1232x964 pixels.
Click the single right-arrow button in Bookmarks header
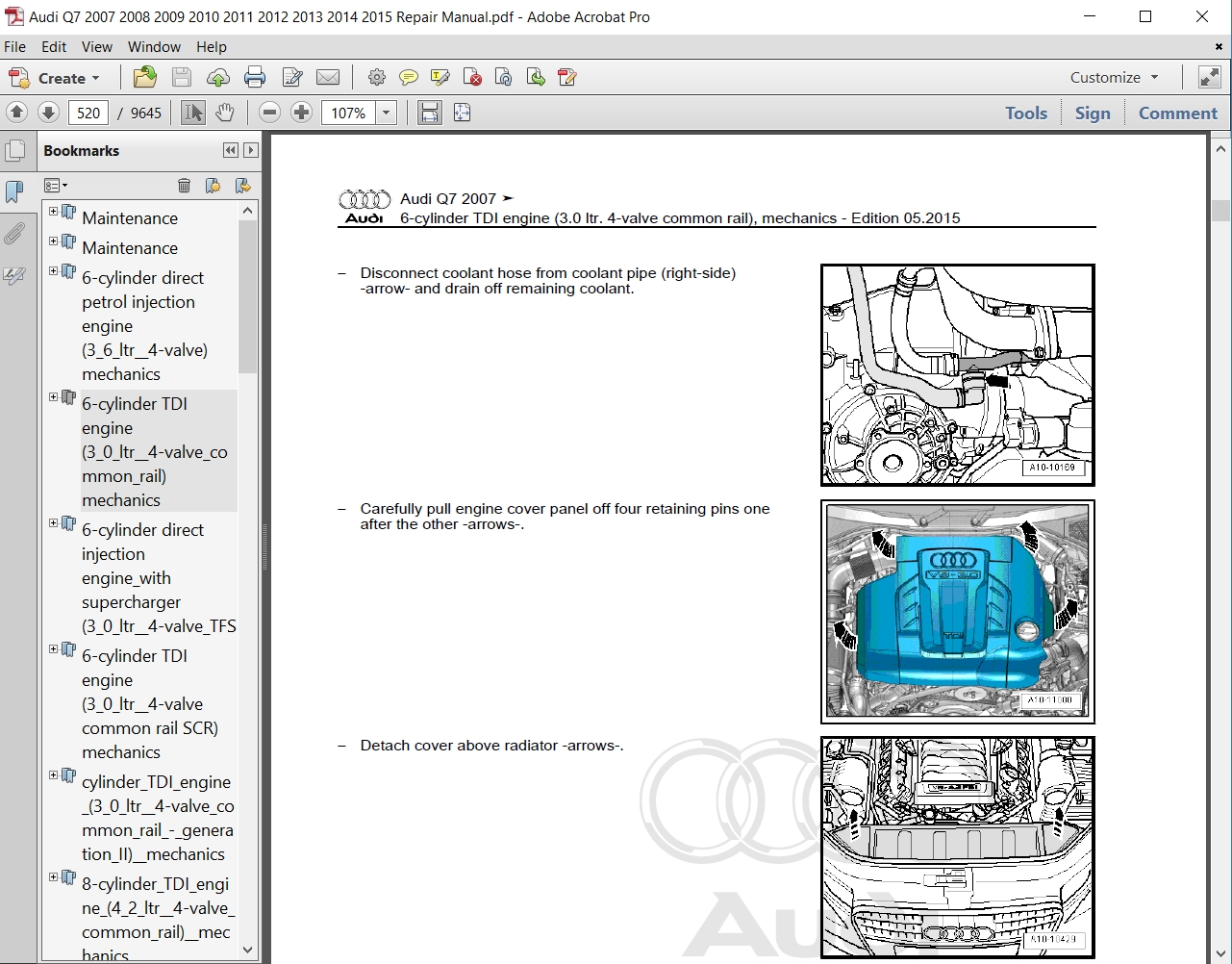tap(251, 150)
